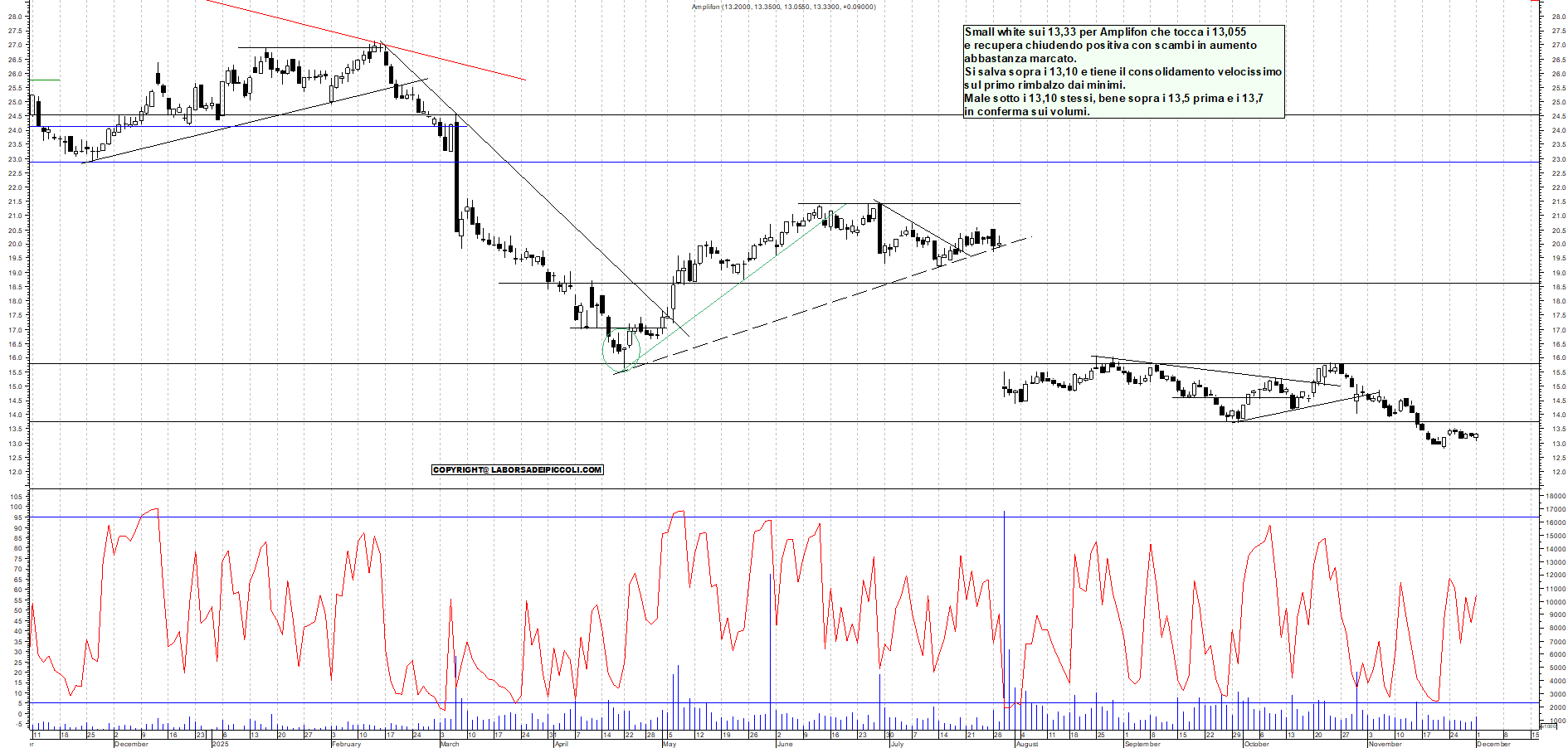
Task: Click the 2025 label on the time axis
Action: [221, 745]
